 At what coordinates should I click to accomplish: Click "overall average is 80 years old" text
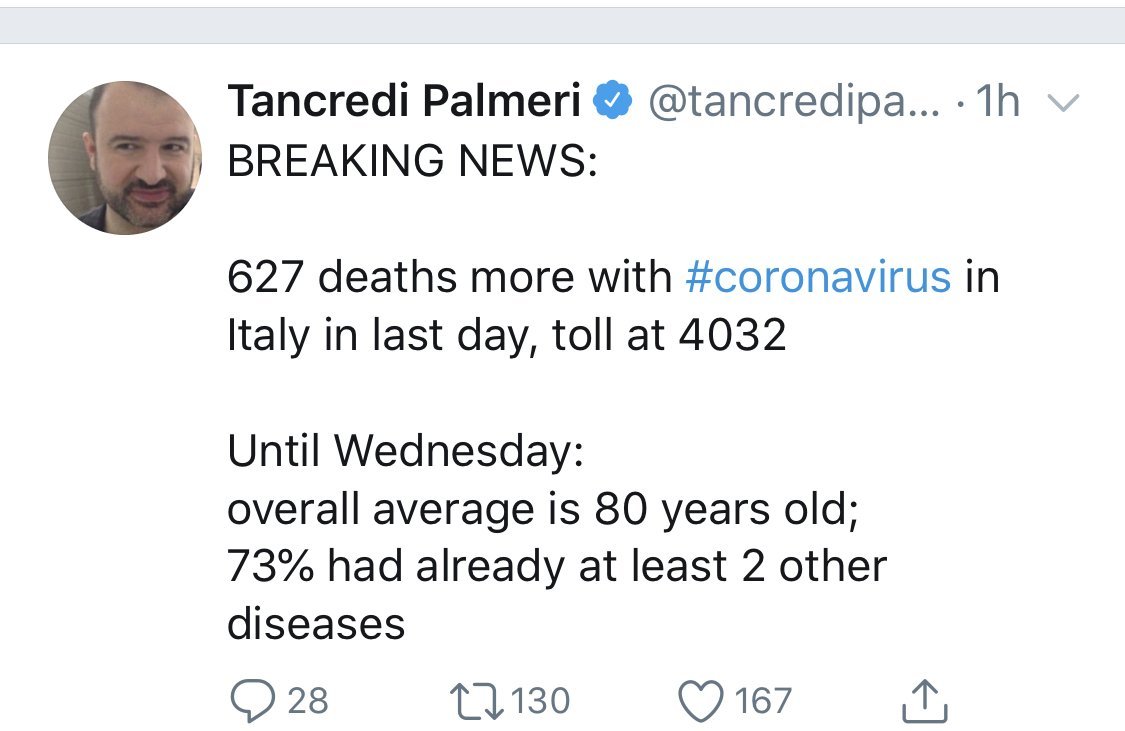coord(540,509)
